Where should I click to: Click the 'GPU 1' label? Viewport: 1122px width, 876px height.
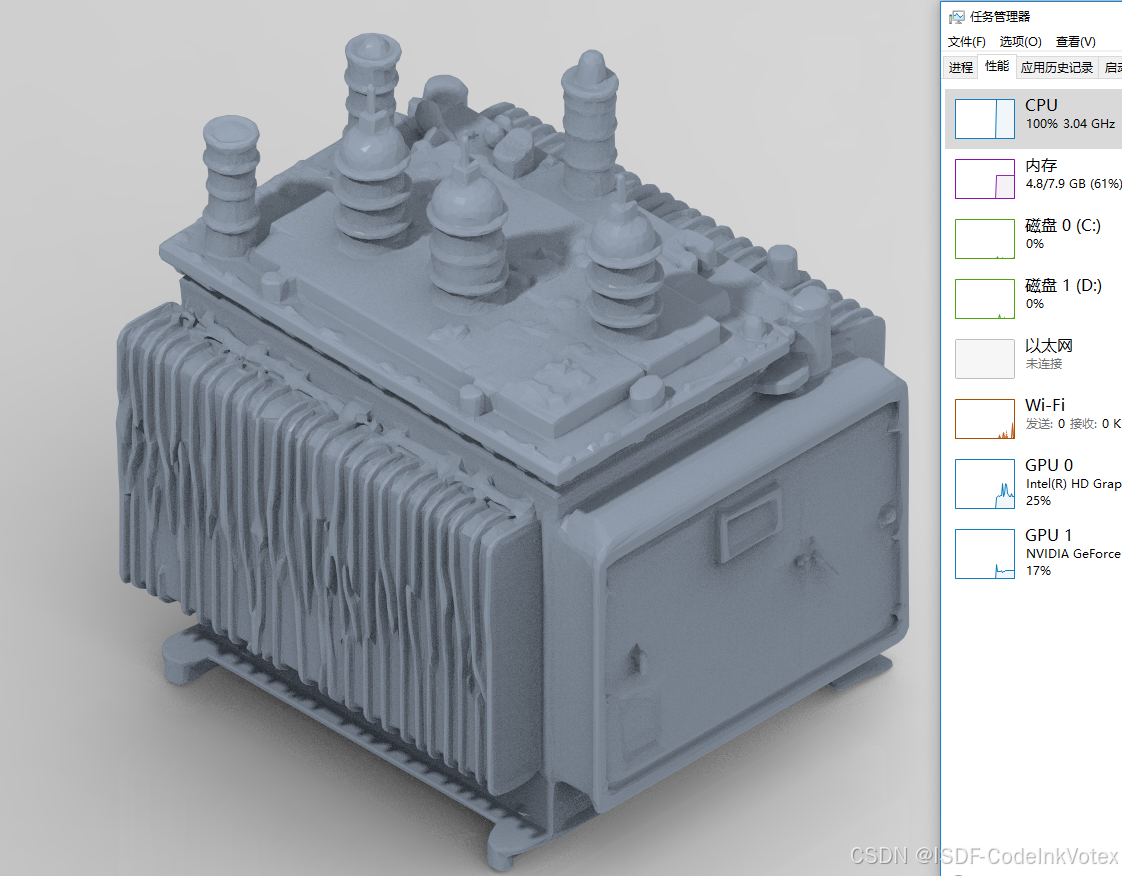click(x=1049, y=535)
